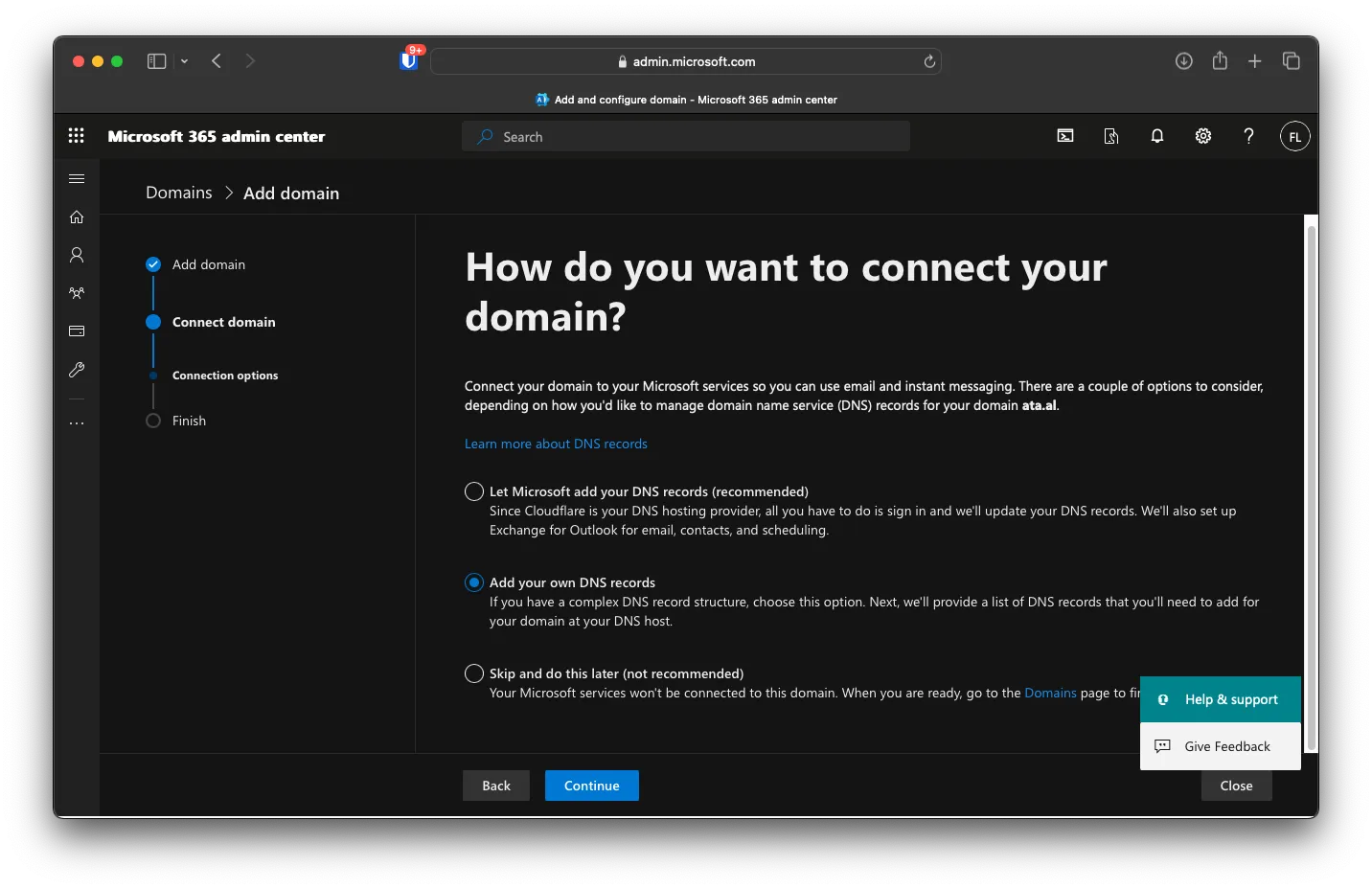Open Safari share menu
Image resolution: width=1372 pixels, height=889 pixels.
[1220, 60]
